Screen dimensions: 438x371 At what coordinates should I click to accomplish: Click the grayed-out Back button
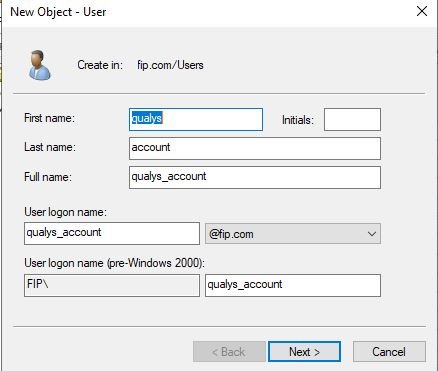pyautogui.click(x=229, y=351)
